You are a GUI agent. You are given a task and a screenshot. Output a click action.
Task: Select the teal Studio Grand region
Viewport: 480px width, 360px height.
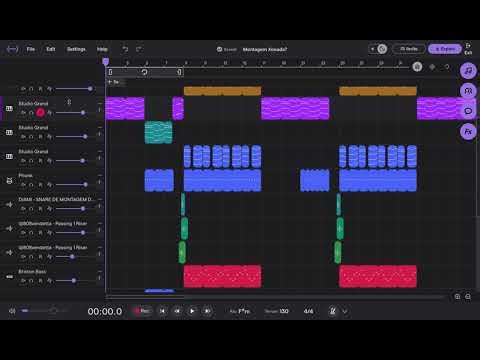click(x=159, y=132)
